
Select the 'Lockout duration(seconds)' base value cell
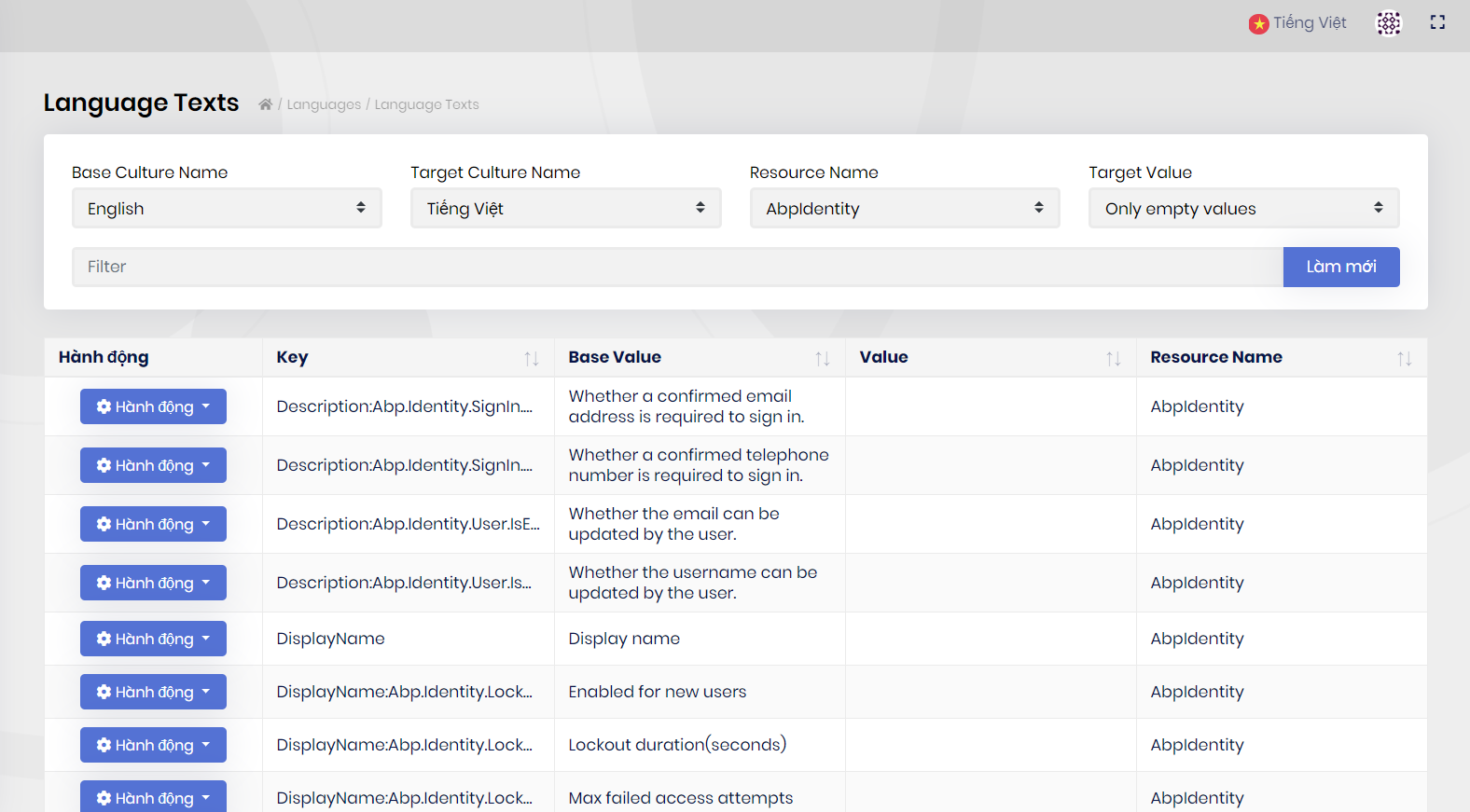[677, 745]
